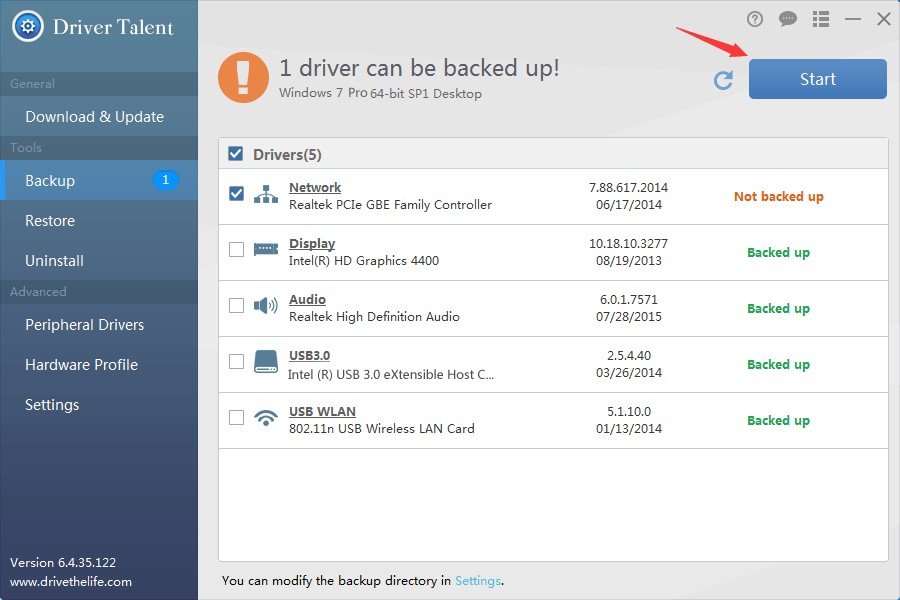Click Backed up status for USB3.0

point(778,365)
